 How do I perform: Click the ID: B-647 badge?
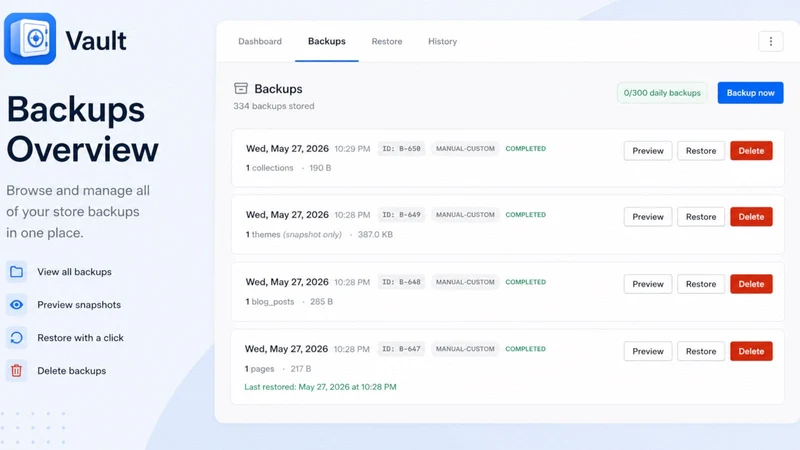(x=402, y=349)
